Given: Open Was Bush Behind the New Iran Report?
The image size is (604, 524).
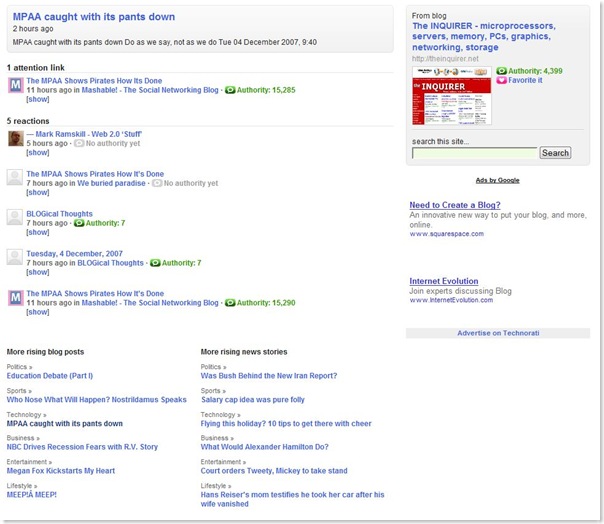Looking at the screenshot, I should click(x=268, y=376).
